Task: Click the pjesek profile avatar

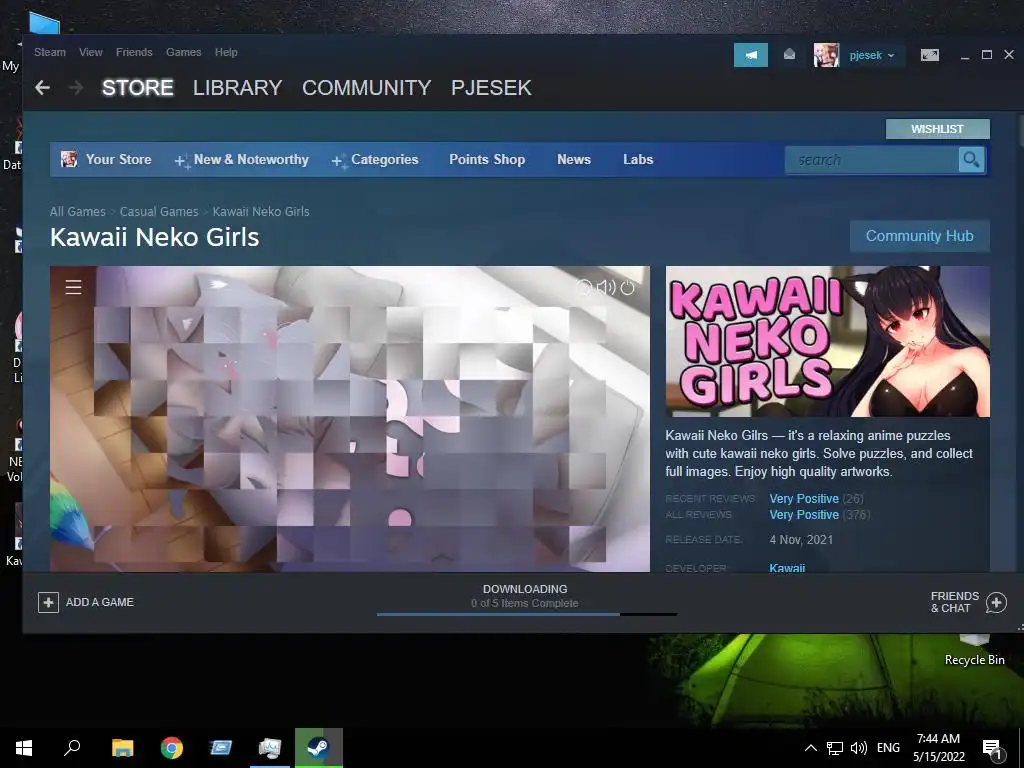Action: pyautogui.click(x=826, y=56)
